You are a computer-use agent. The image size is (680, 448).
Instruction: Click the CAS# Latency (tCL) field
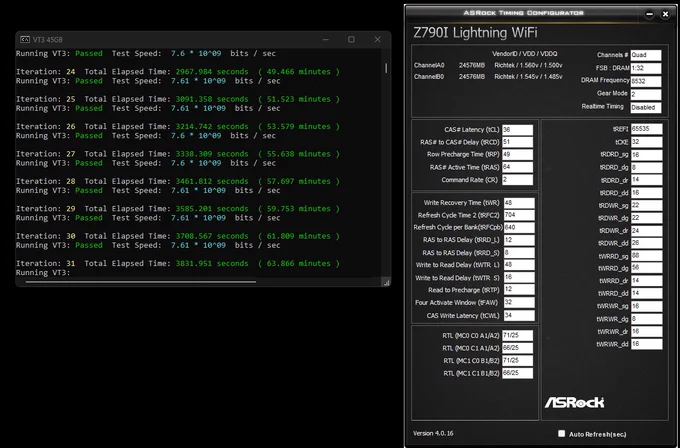[517, 130]
